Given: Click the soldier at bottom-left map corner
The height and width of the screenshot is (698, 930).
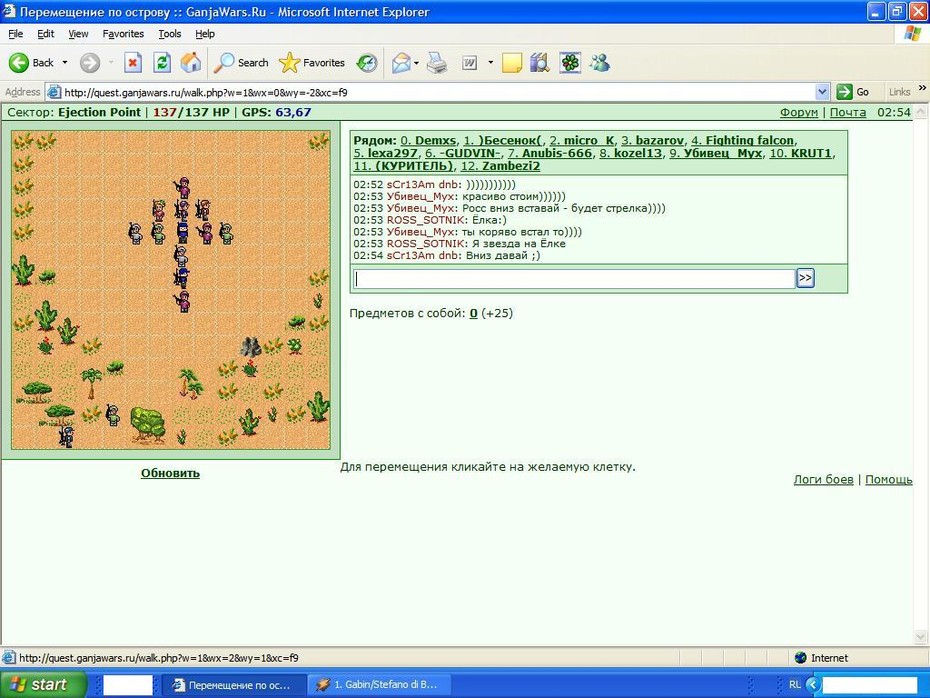Looking at the screenshot, I should pyautogui.click(x=66, y=436).
